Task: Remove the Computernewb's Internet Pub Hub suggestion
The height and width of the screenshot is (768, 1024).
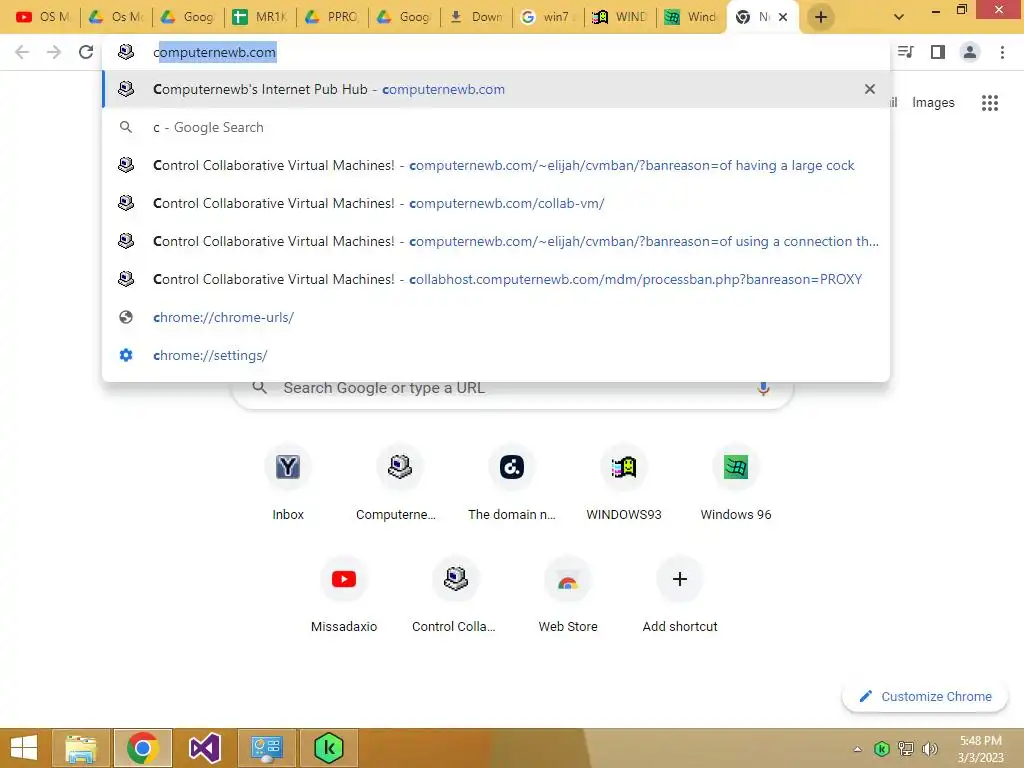Action: pyautogui.click(x=870, y=89)
